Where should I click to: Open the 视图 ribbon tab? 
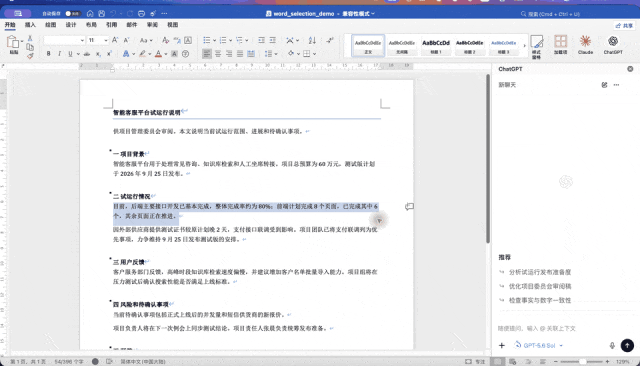coord(173,25)
